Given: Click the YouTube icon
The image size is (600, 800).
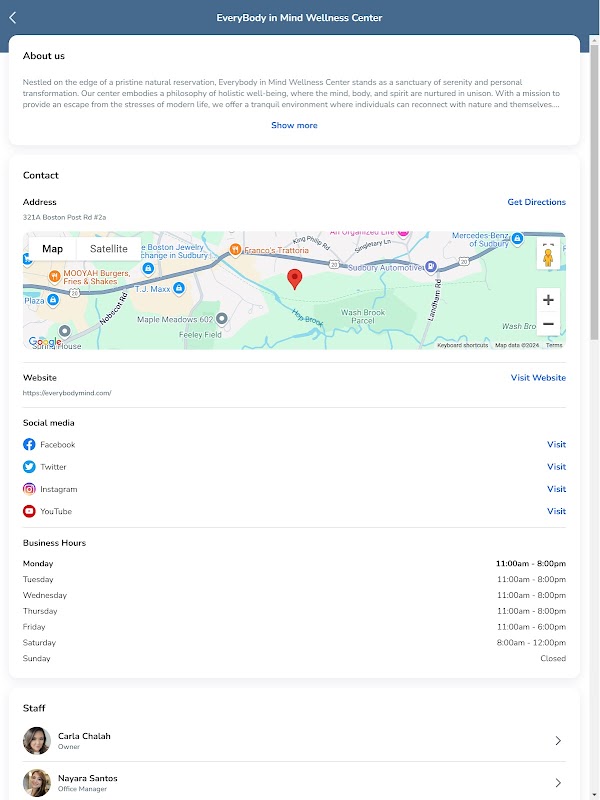Looking at the screenshot, I should pos(29,511).
